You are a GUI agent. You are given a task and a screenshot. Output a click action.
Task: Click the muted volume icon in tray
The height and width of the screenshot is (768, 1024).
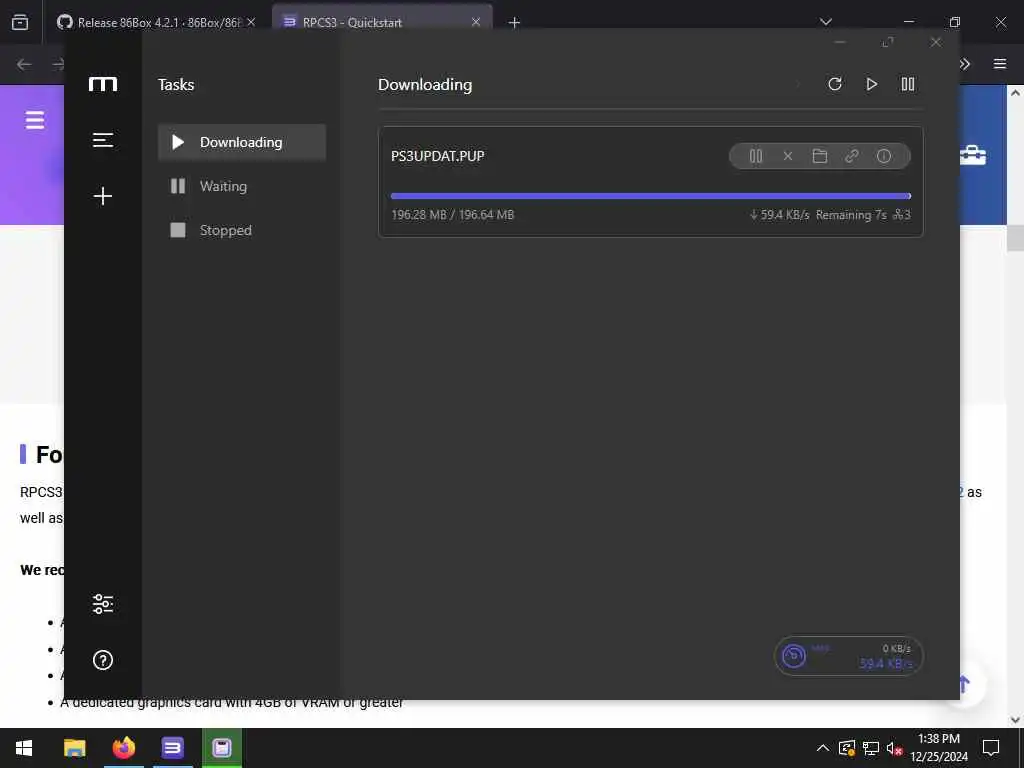[894, 748]
